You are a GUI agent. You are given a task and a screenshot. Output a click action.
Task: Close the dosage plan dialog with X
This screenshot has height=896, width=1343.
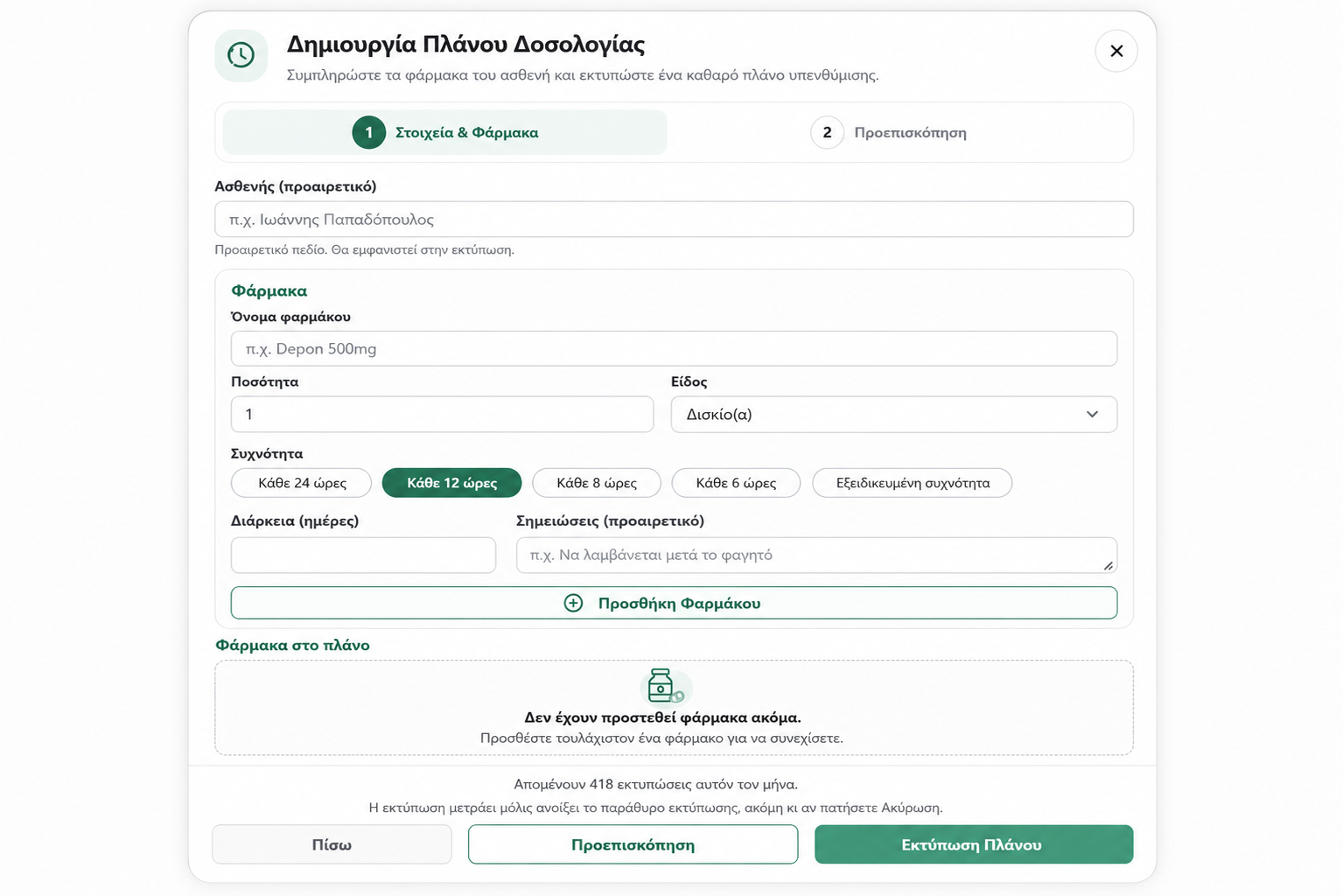point(1116,51)
